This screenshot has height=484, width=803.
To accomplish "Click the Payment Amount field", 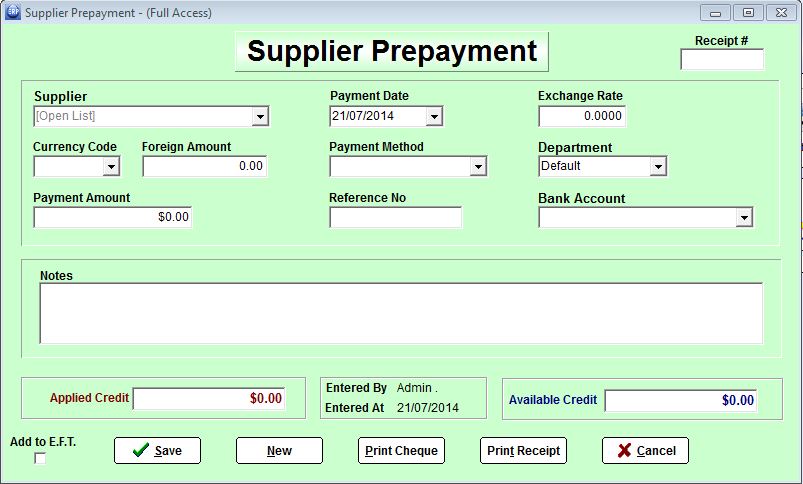I will [x=112, y=217].
